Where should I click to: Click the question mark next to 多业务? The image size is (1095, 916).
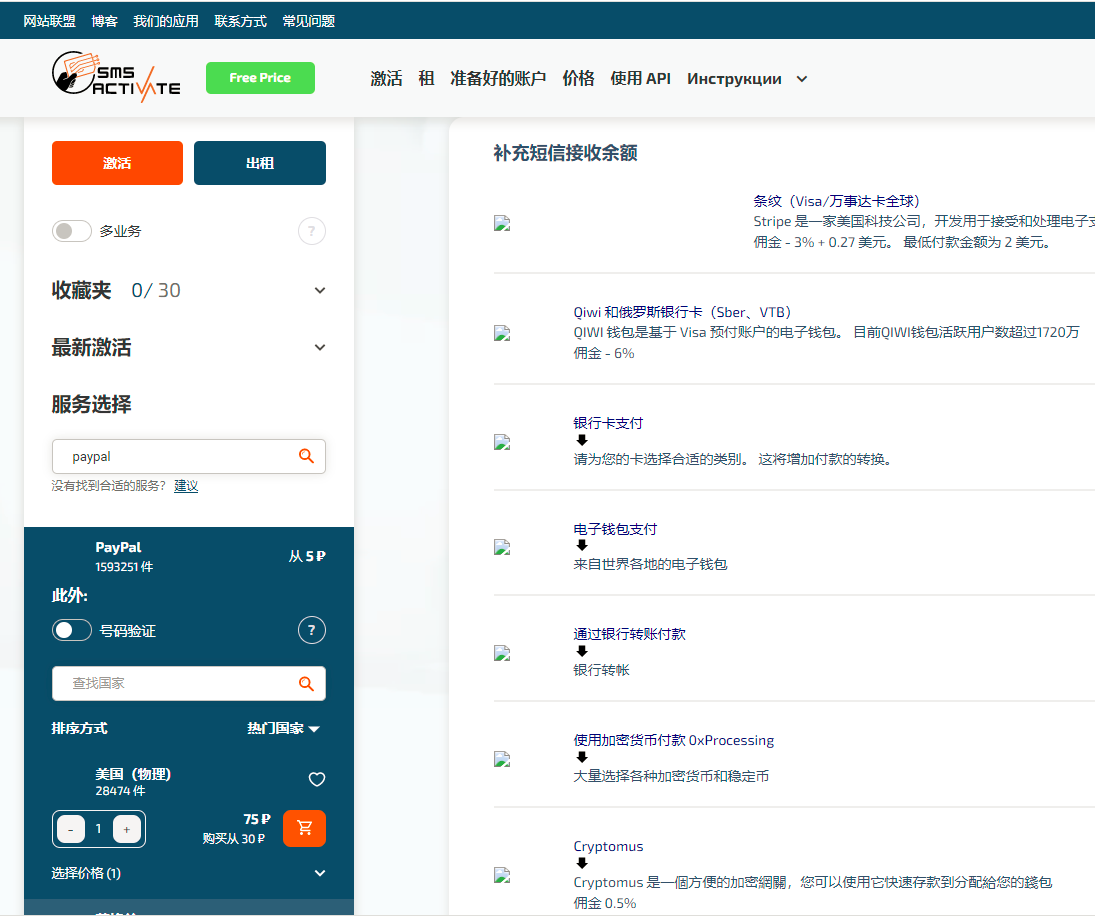pyautogui.click(x=311, y=231)
